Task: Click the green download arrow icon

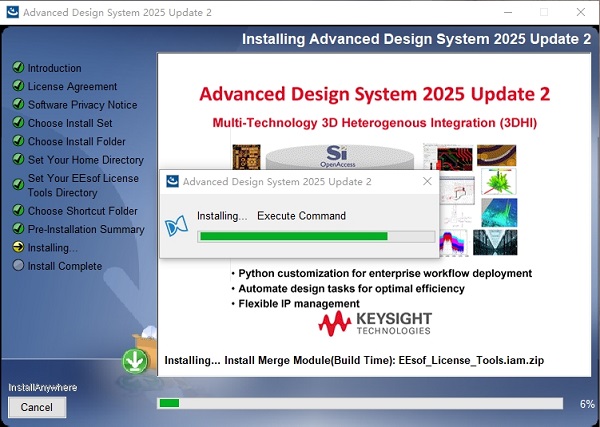Action: 134,360
